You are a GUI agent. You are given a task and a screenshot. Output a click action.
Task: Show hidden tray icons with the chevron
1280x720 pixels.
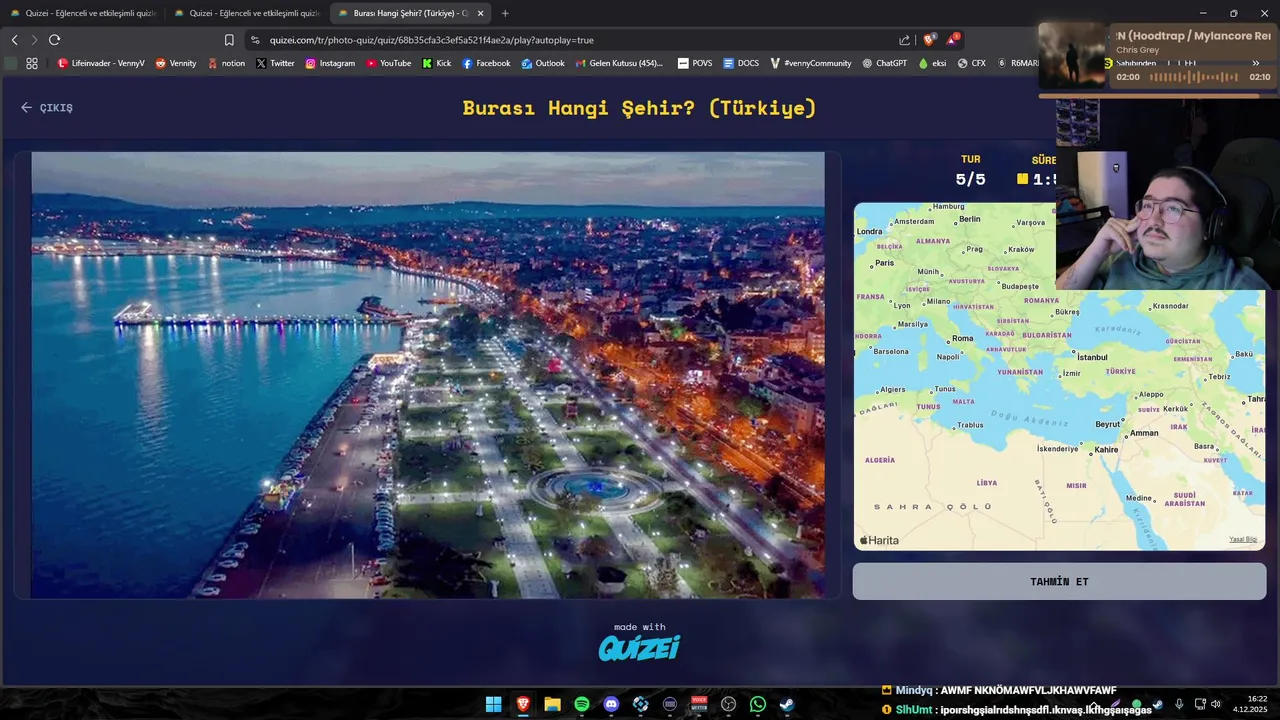1095,704
